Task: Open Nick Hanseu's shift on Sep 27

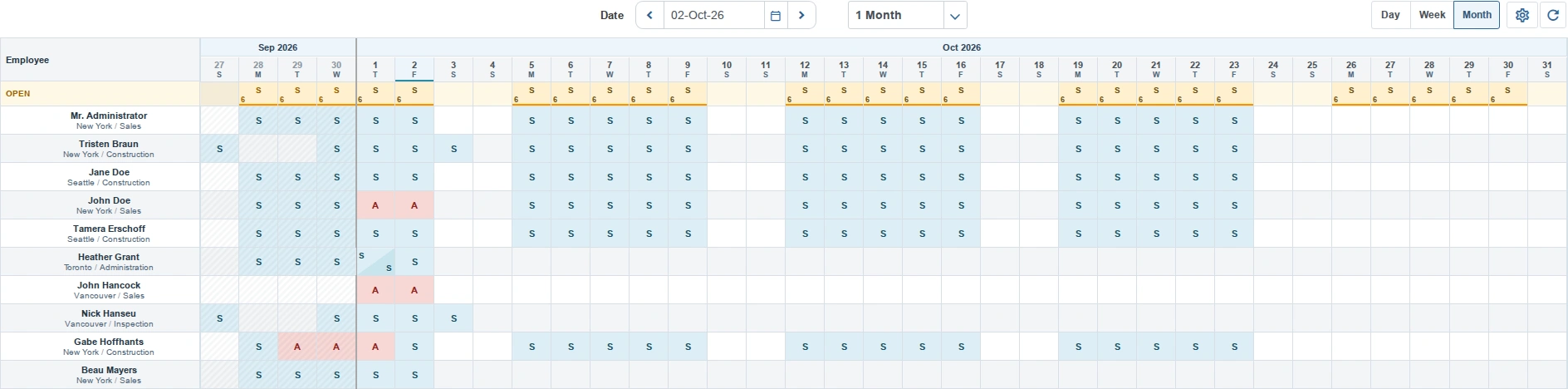Action: [x=219, y=318]
